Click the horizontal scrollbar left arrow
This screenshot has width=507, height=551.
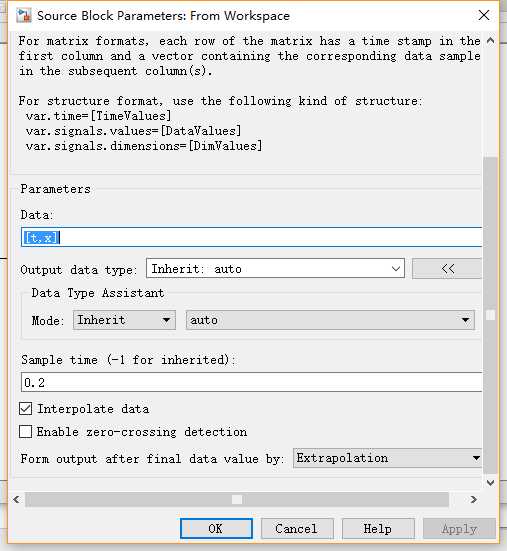point(16,499)
